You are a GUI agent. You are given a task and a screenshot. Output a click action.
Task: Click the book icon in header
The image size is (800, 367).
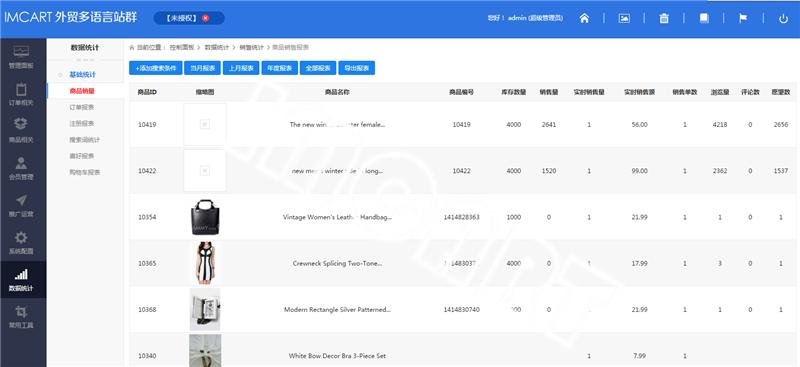pyautogui.click(x=704, y=18)
